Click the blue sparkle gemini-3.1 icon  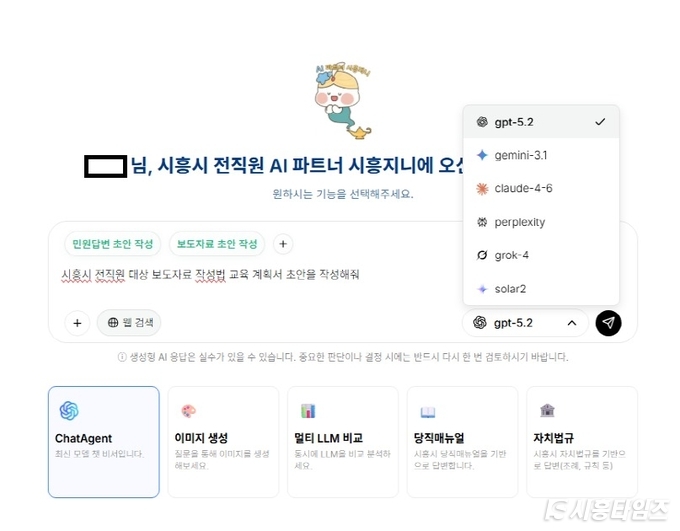coord(482,155)
